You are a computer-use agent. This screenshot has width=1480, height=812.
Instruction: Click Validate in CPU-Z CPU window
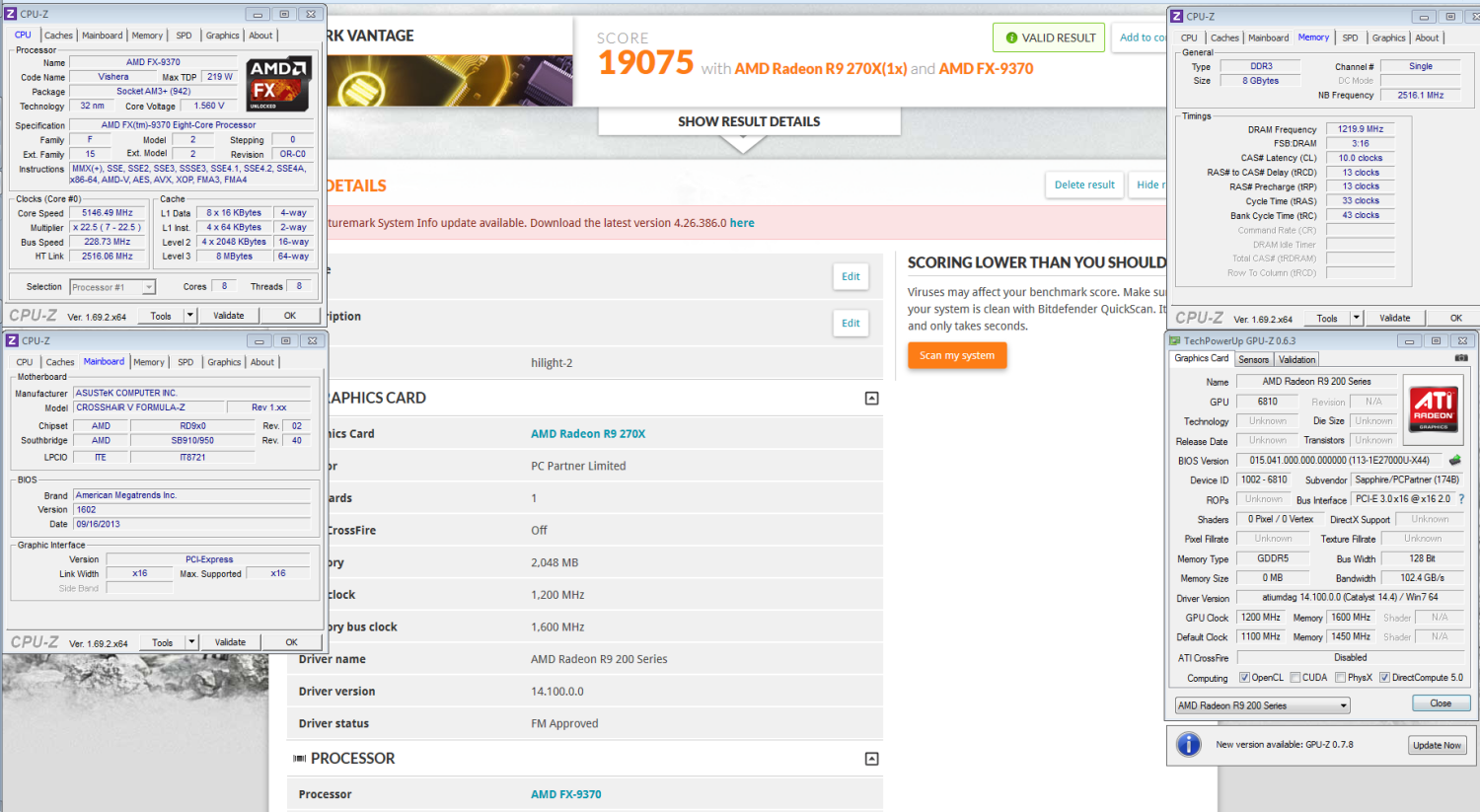(229, 316)
